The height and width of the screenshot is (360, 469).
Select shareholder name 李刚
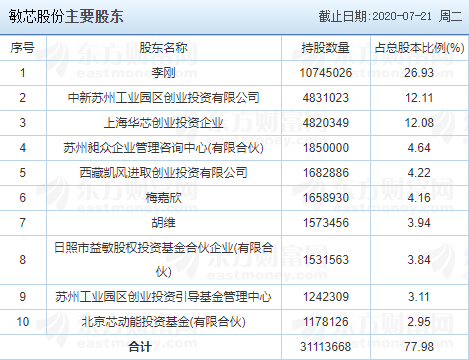tap(163, 73)
